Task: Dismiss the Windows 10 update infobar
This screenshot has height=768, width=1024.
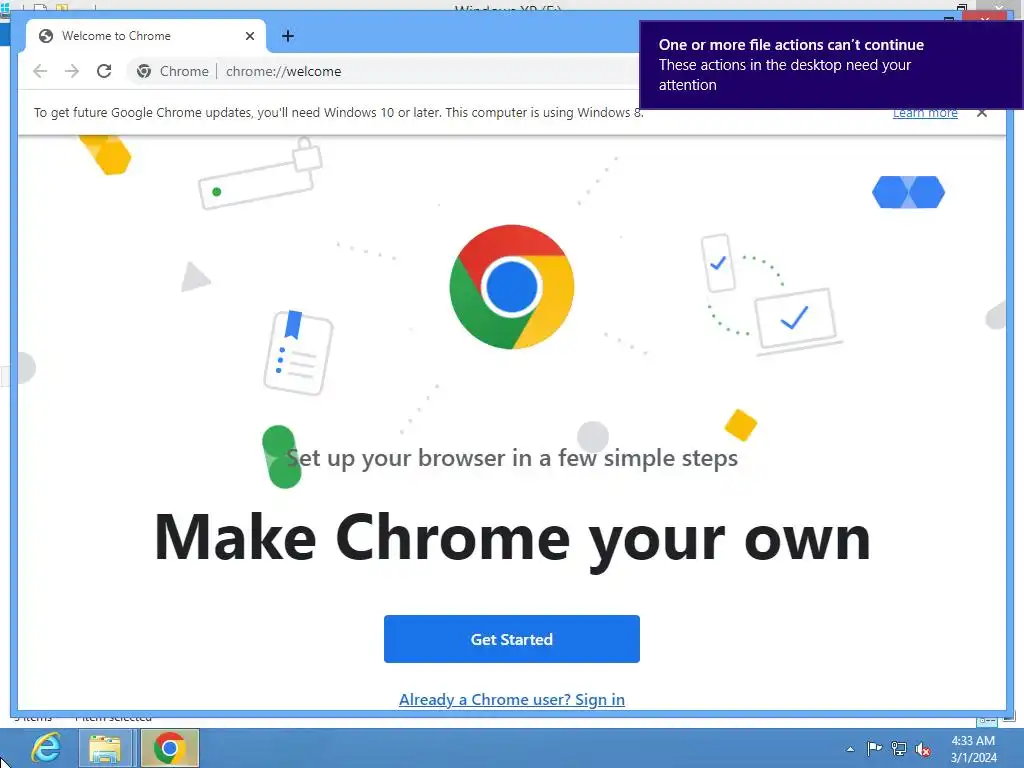Action: point(982,113)
